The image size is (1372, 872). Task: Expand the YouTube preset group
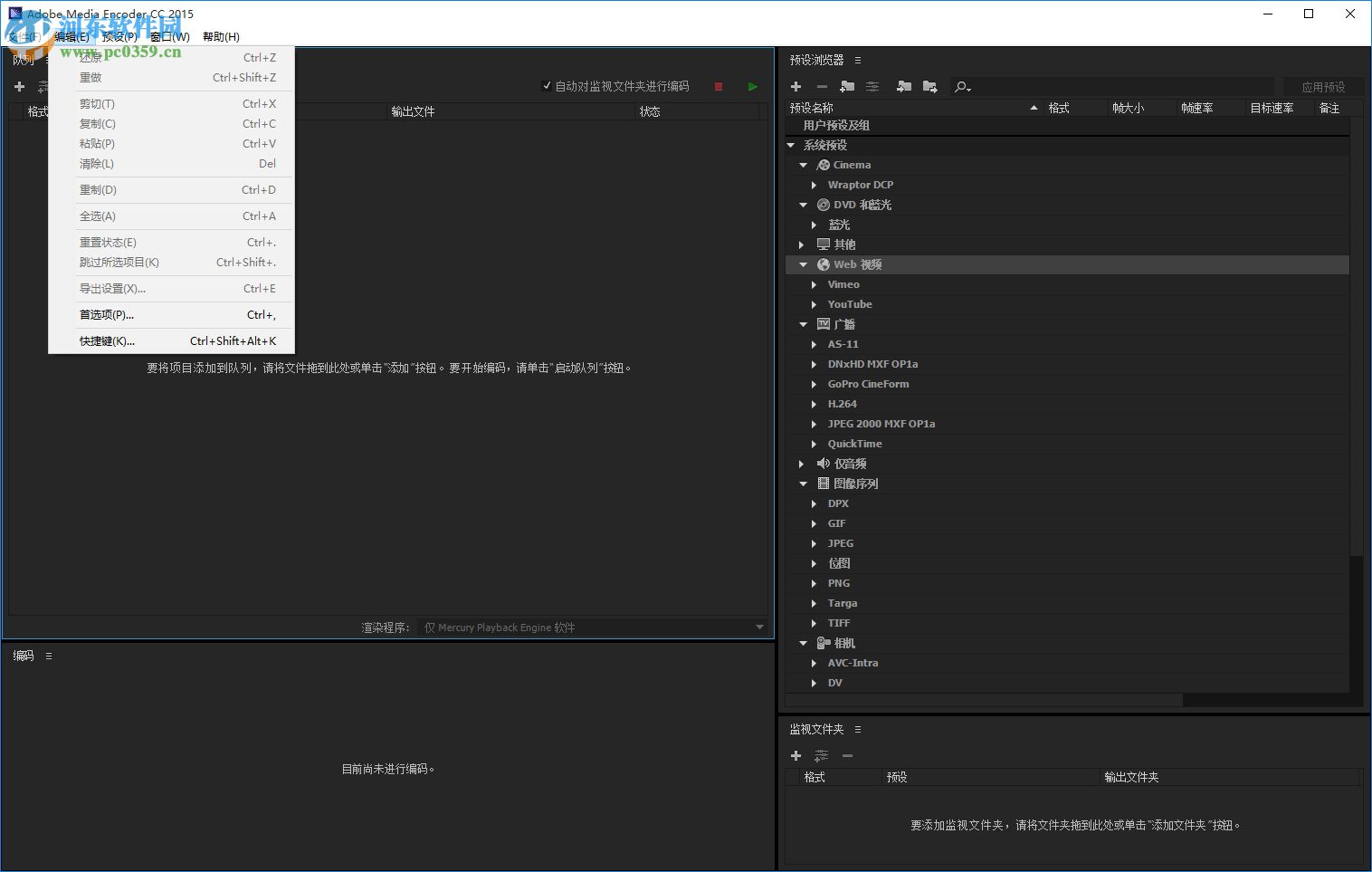click(814, 303)
